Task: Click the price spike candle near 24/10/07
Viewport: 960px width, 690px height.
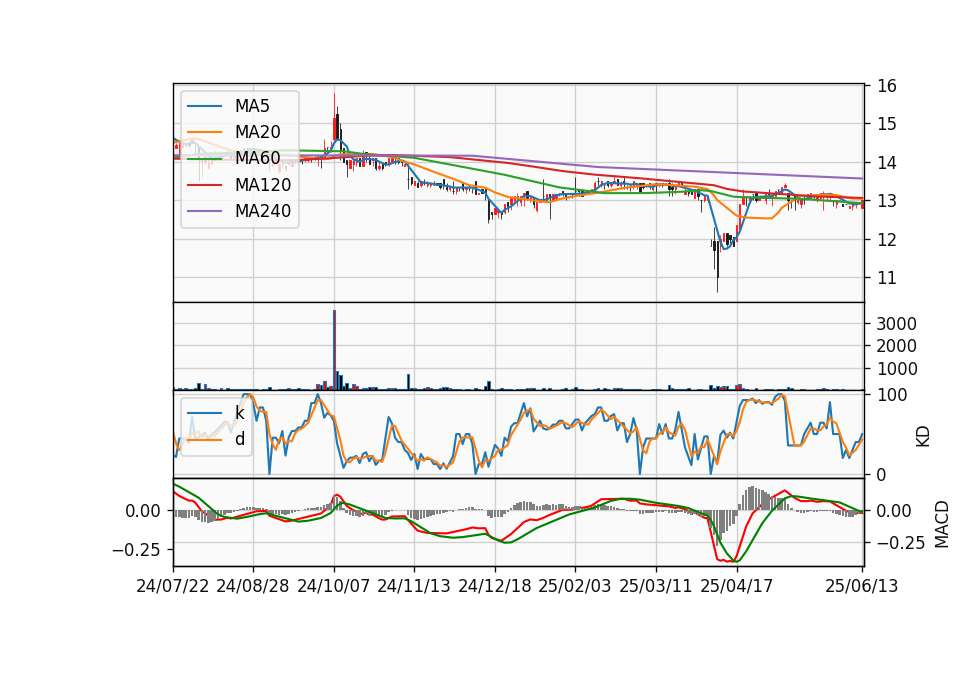Action: 334,116
